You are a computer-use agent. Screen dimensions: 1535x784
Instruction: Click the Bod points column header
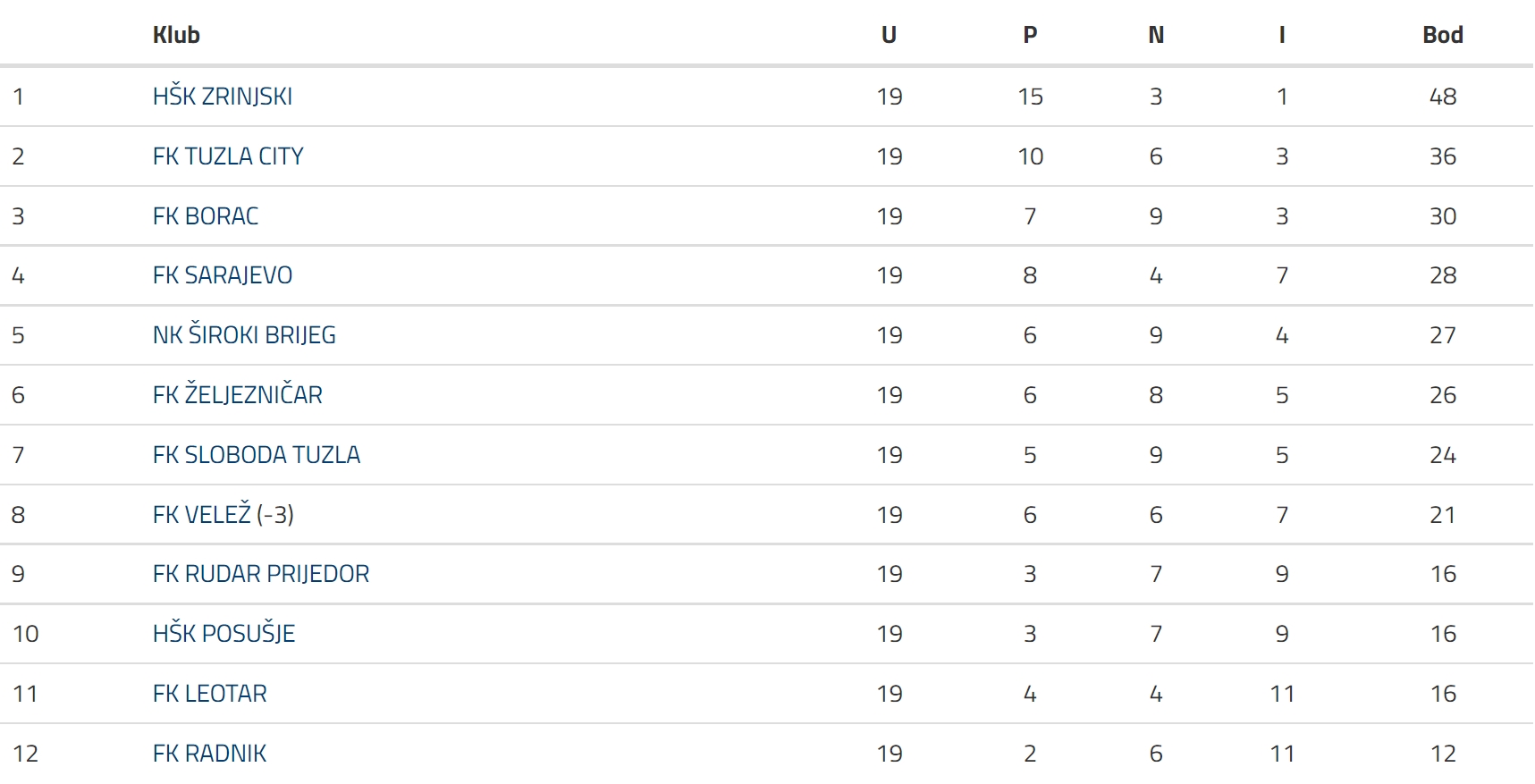pos(1442,35)
